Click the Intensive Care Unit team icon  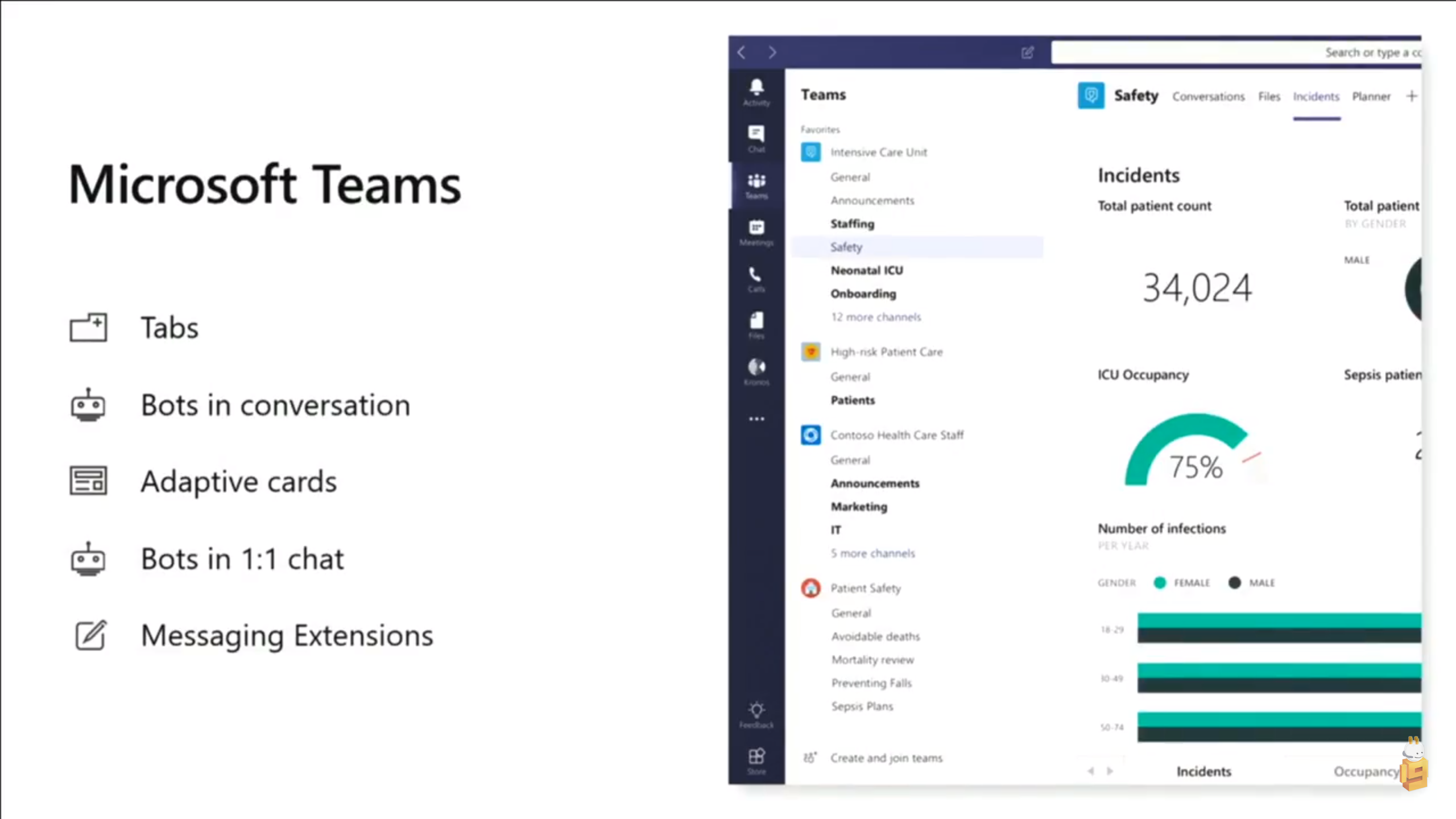point(810,152)
